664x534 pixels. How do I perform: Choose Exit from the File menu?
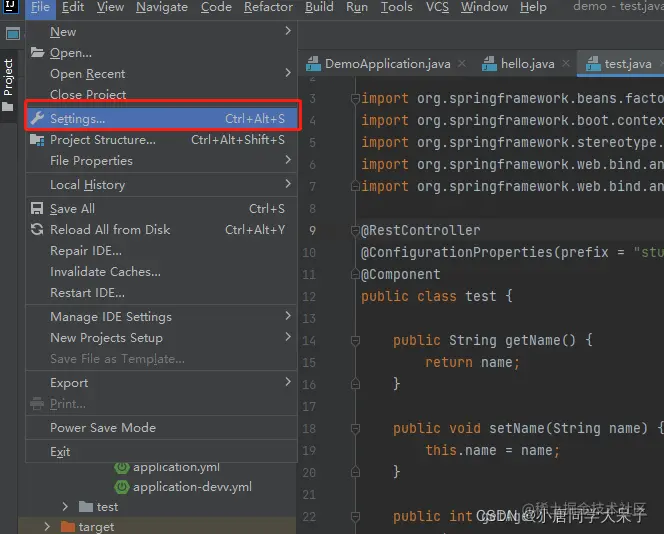(162, 452)
